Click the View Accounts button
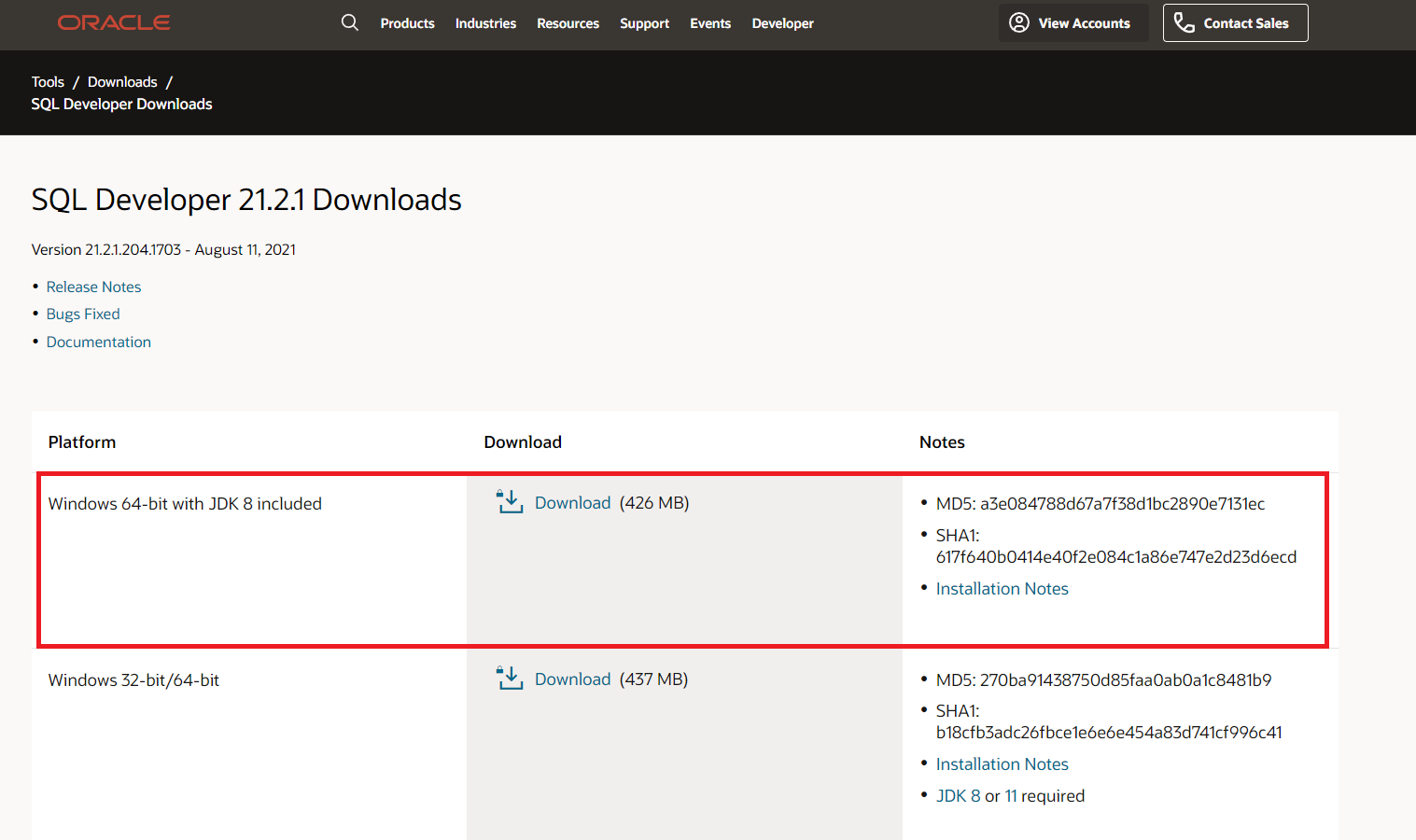The image size is (1416, 840). (x=1073, y=23)
